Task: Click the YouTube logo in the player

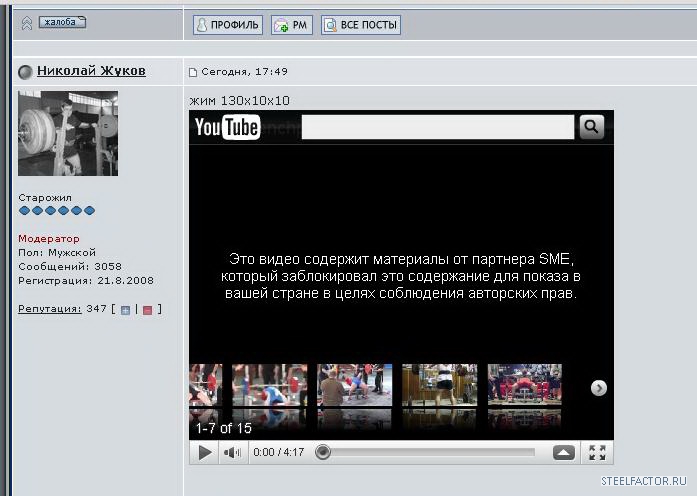Action: [x=227, y=127]
